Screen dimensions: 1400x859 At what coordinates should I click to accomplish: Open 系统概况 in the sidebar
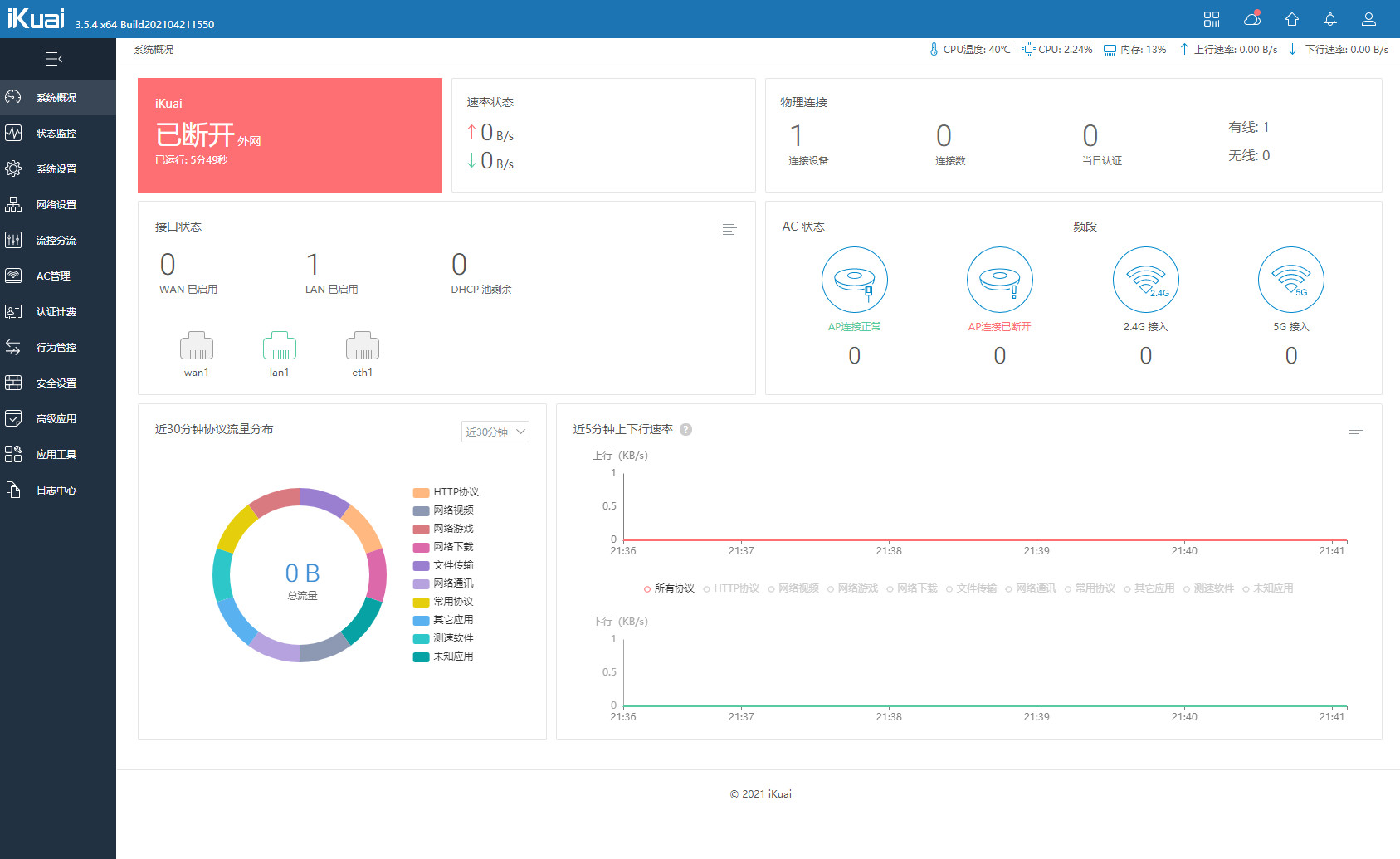58,97
